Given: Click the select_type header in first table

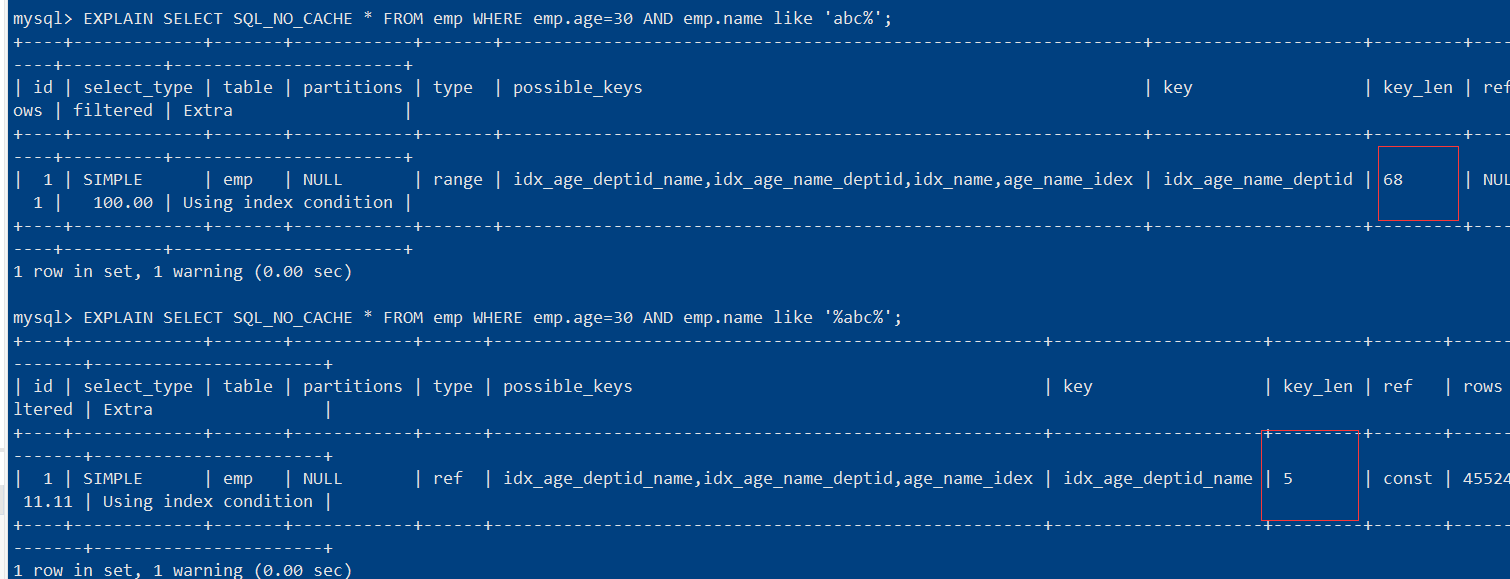Looking at the screenshot, I should (138, 88).
